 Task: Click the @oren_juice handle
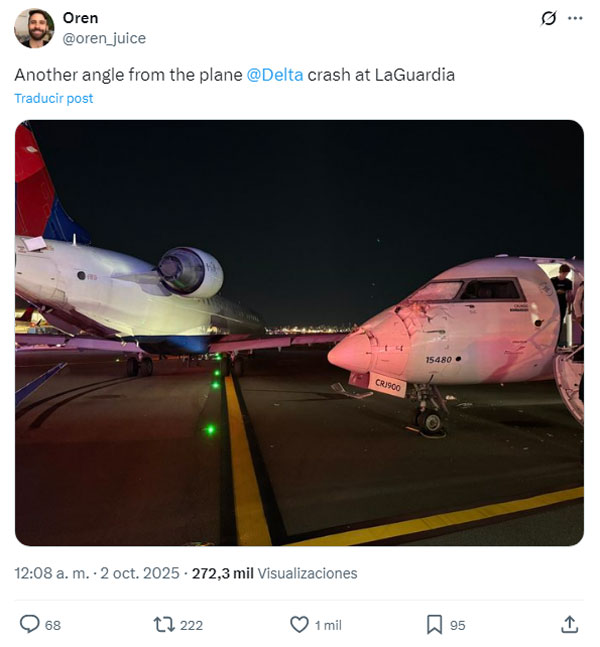coord(104,38)
